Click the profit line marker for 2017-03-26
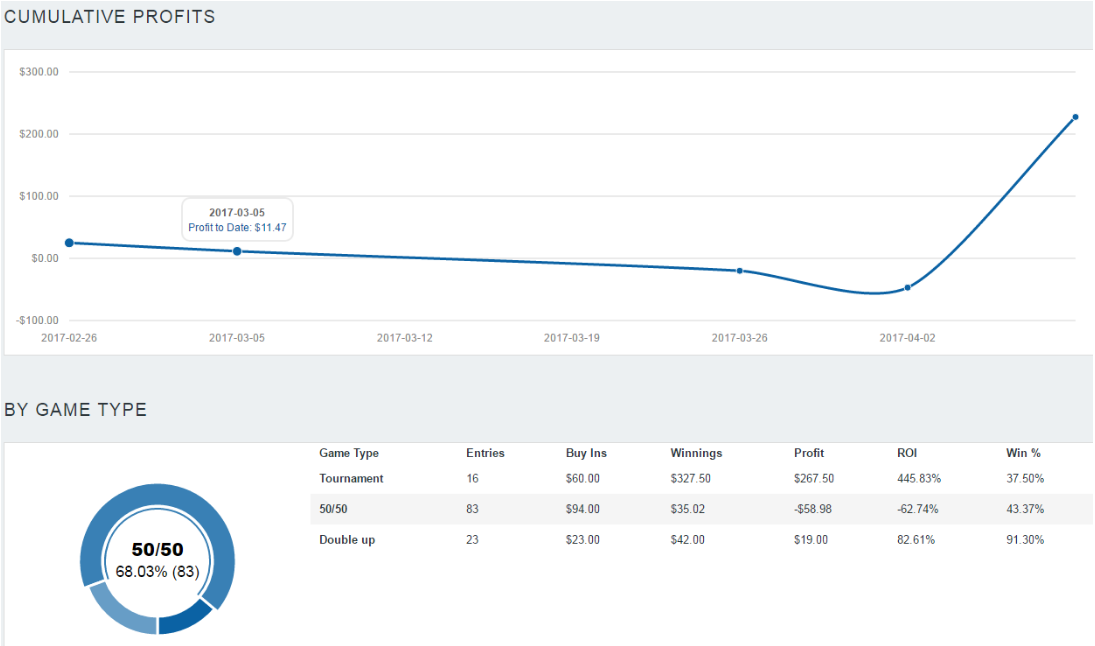The height and width of the screenshot is (646, 1095). pyautogui.click(x=740, y=271)
